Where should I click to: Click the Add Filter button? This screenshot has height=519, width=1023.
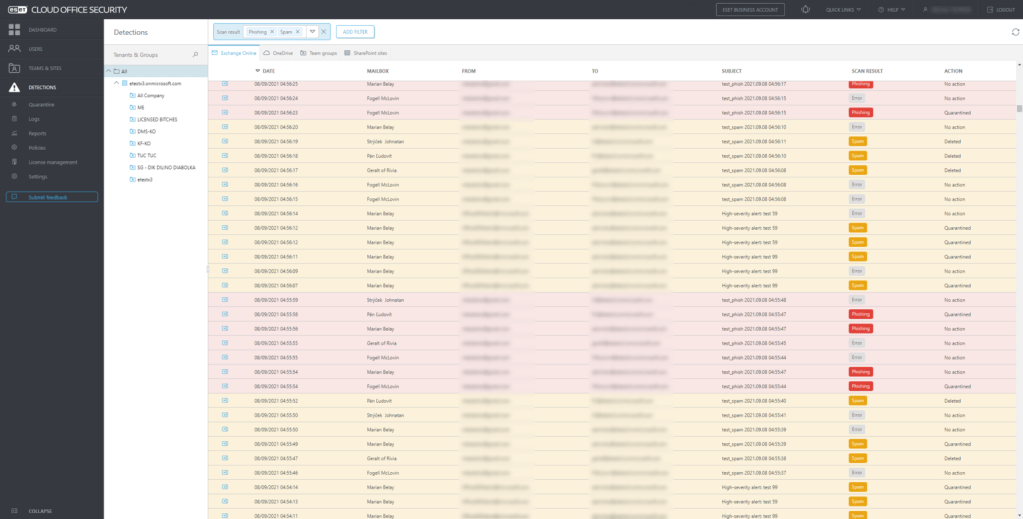[355, 32]
